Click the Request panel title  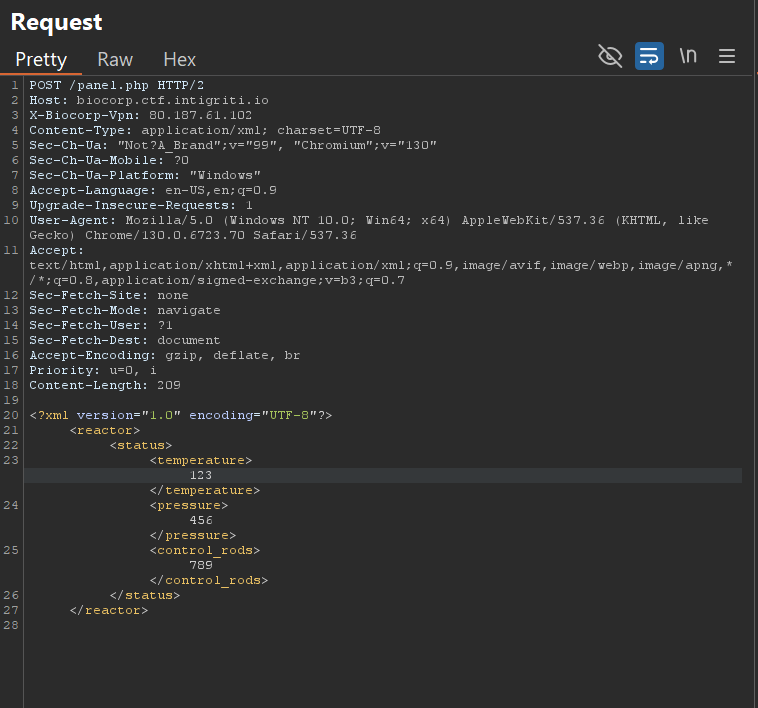[x=57, y=21]
